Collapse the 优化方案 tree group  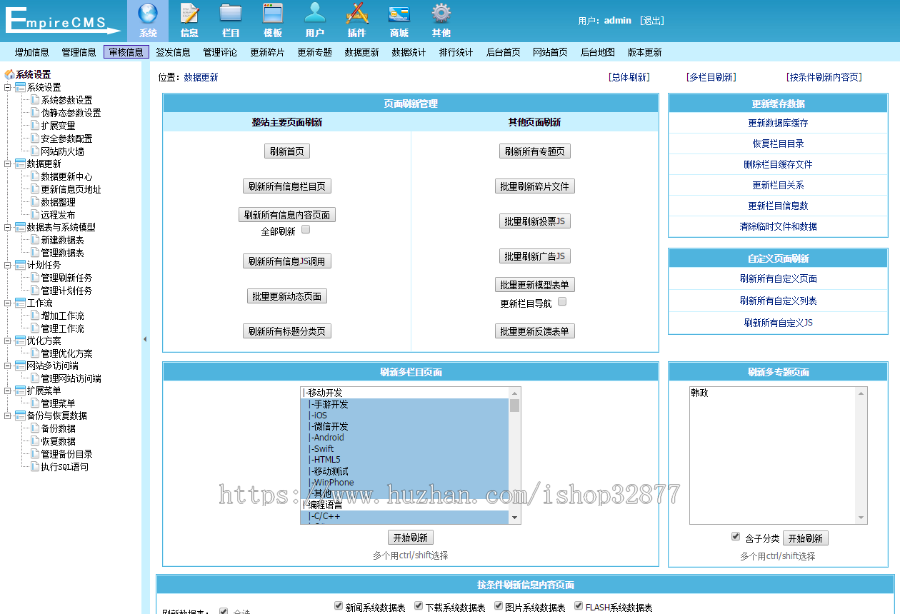pos(7,340)
